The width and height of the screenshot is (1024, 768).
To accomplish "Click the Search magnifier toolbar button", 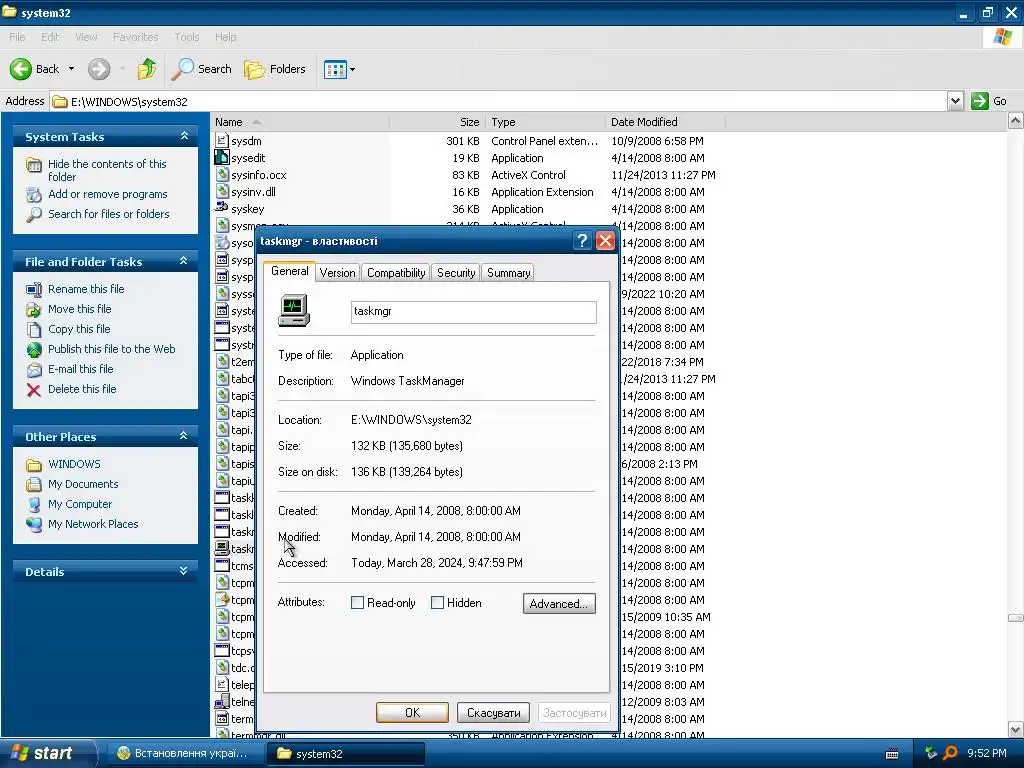I will pyautogui.click(x=201, y=69).
